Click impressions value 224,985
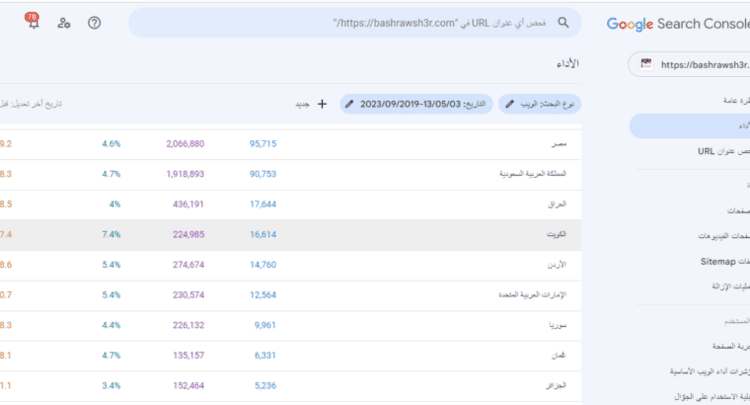750x405 pixels. pyautogui.click(x=188, y=234)
